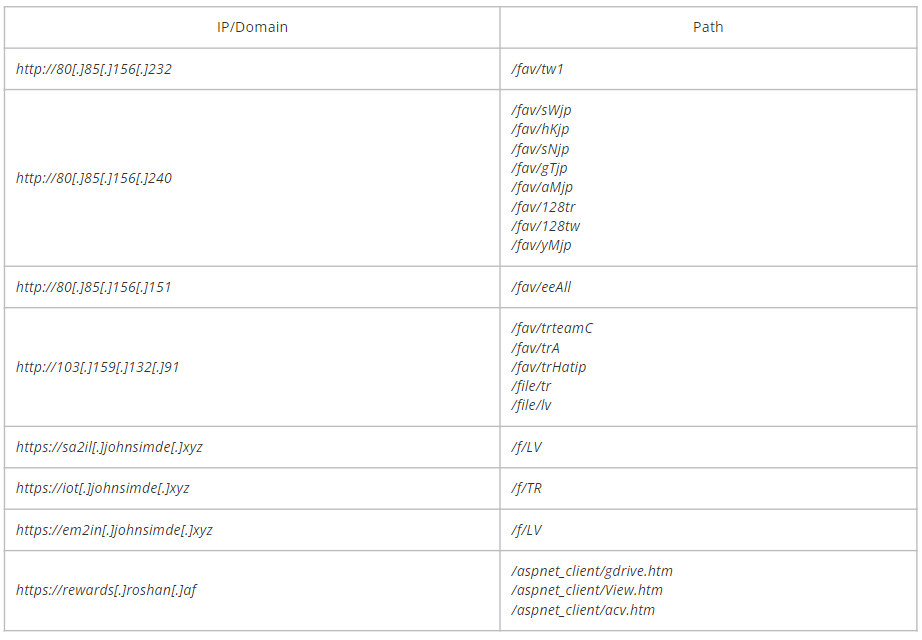The width and height of the screenshot is (922, 640).
Task: Select the http://103[.]159[.]132[.]91 address
Action: (x=98, y=367)
